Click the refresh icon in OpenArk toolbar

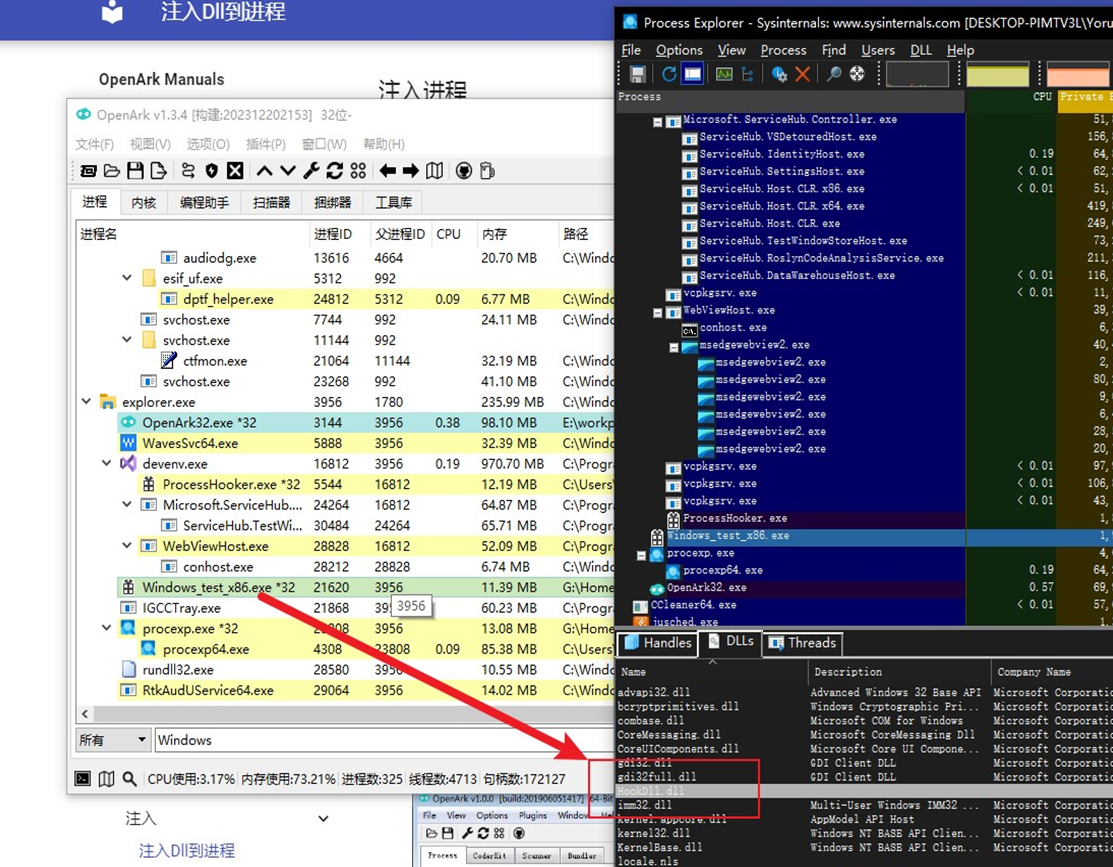[x=334, y=170]
